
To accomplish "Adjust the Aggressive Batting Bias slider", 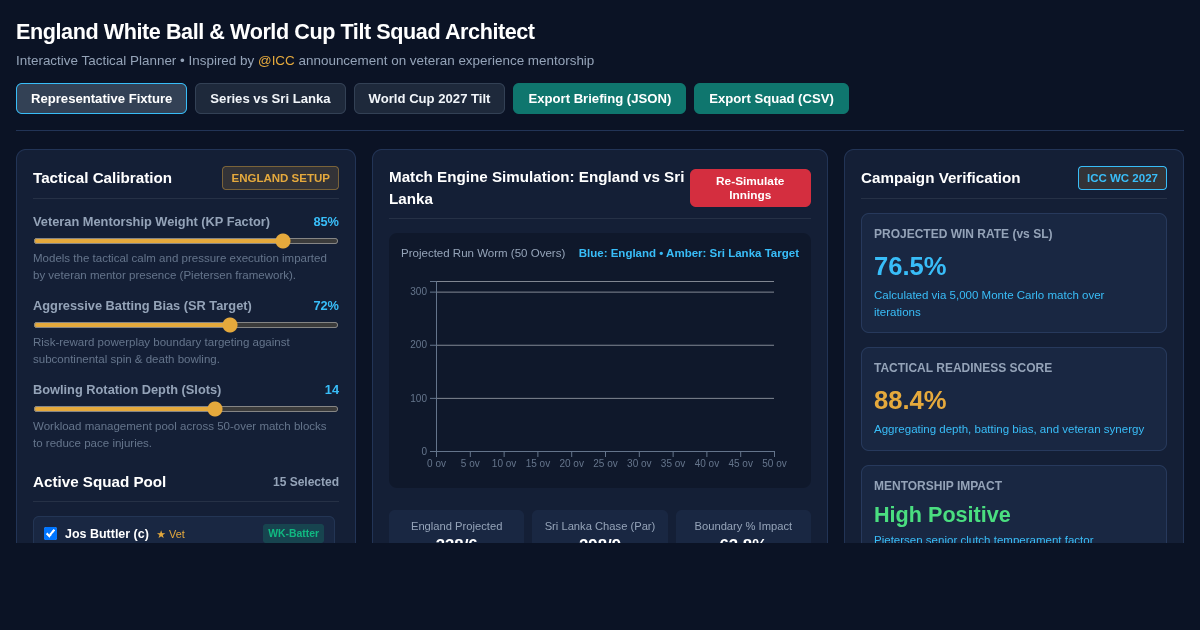I will point(186,325).
